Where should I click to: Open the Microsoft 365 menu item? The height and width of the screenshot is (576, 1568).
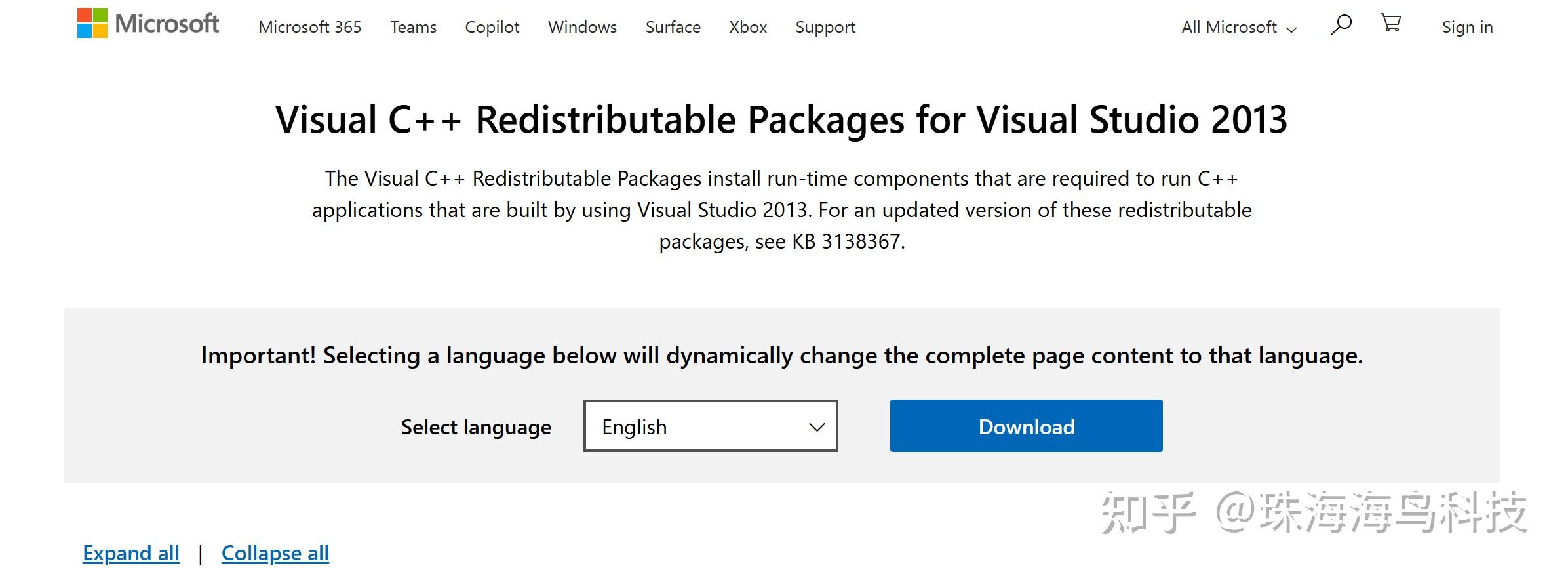(309, 28)
